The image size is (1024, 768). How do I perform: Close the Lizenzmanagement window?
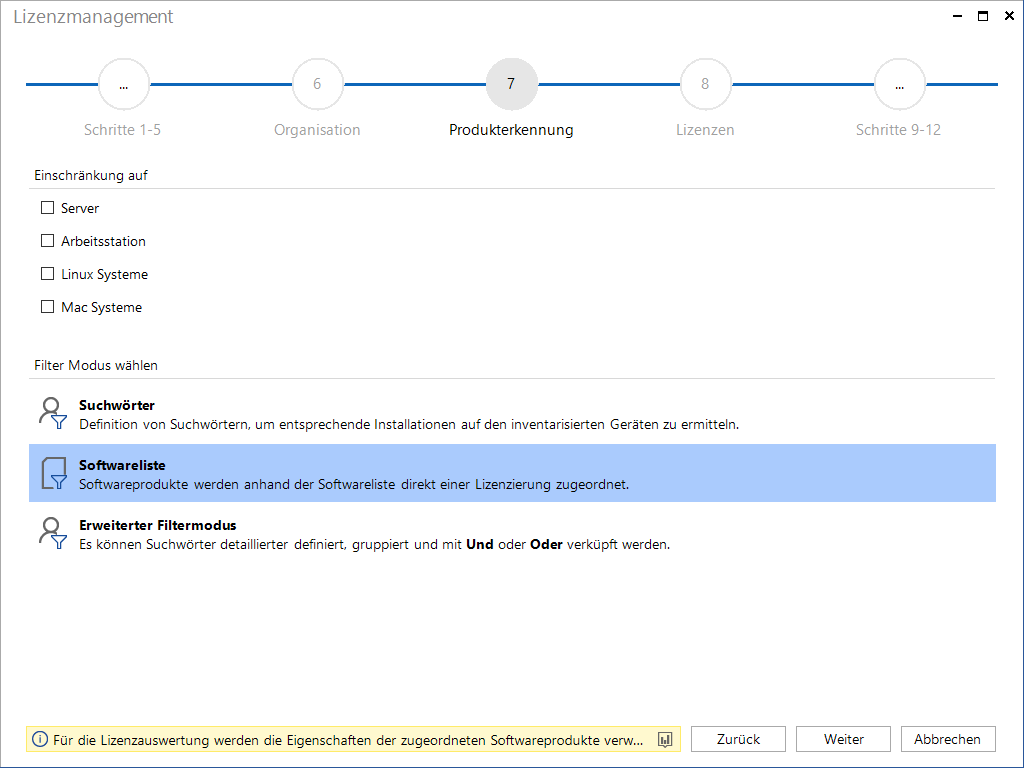[1009, 16]
